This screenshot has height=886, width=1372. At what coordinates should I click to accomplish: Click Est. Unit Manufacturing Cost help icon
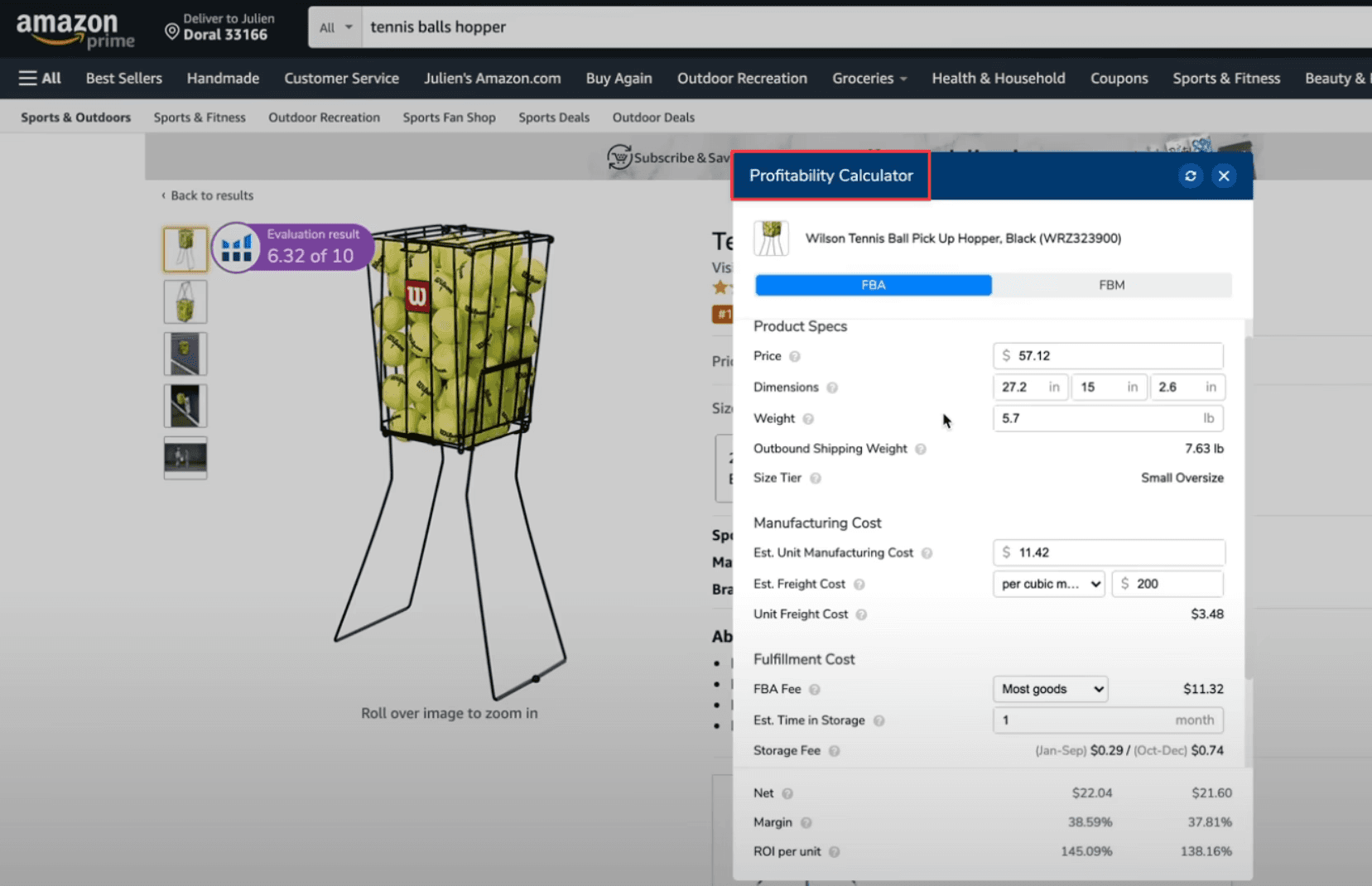tap(927, 553)
